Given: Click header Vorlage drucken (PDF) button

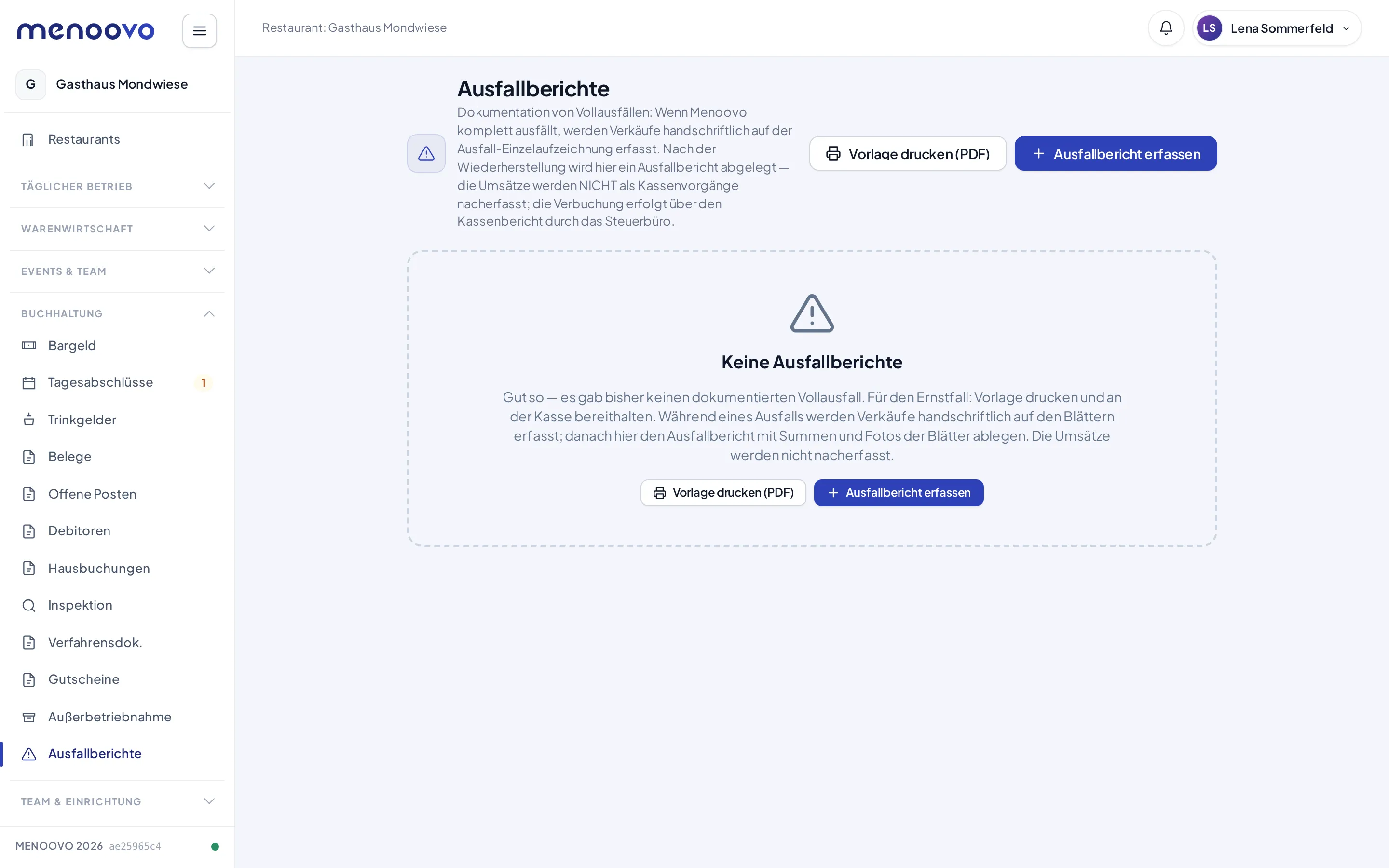Looking at the screenshot, I should click(908, 153).
